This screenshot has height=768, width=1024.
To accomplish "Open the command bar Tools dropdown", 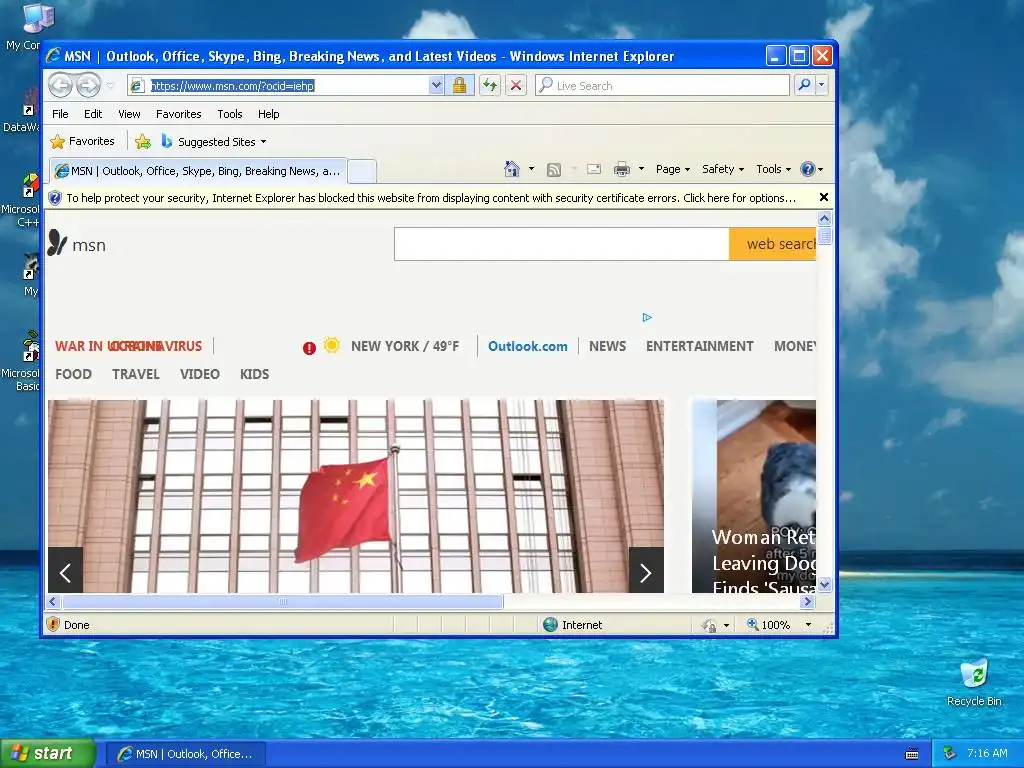I will click(773, 169).
